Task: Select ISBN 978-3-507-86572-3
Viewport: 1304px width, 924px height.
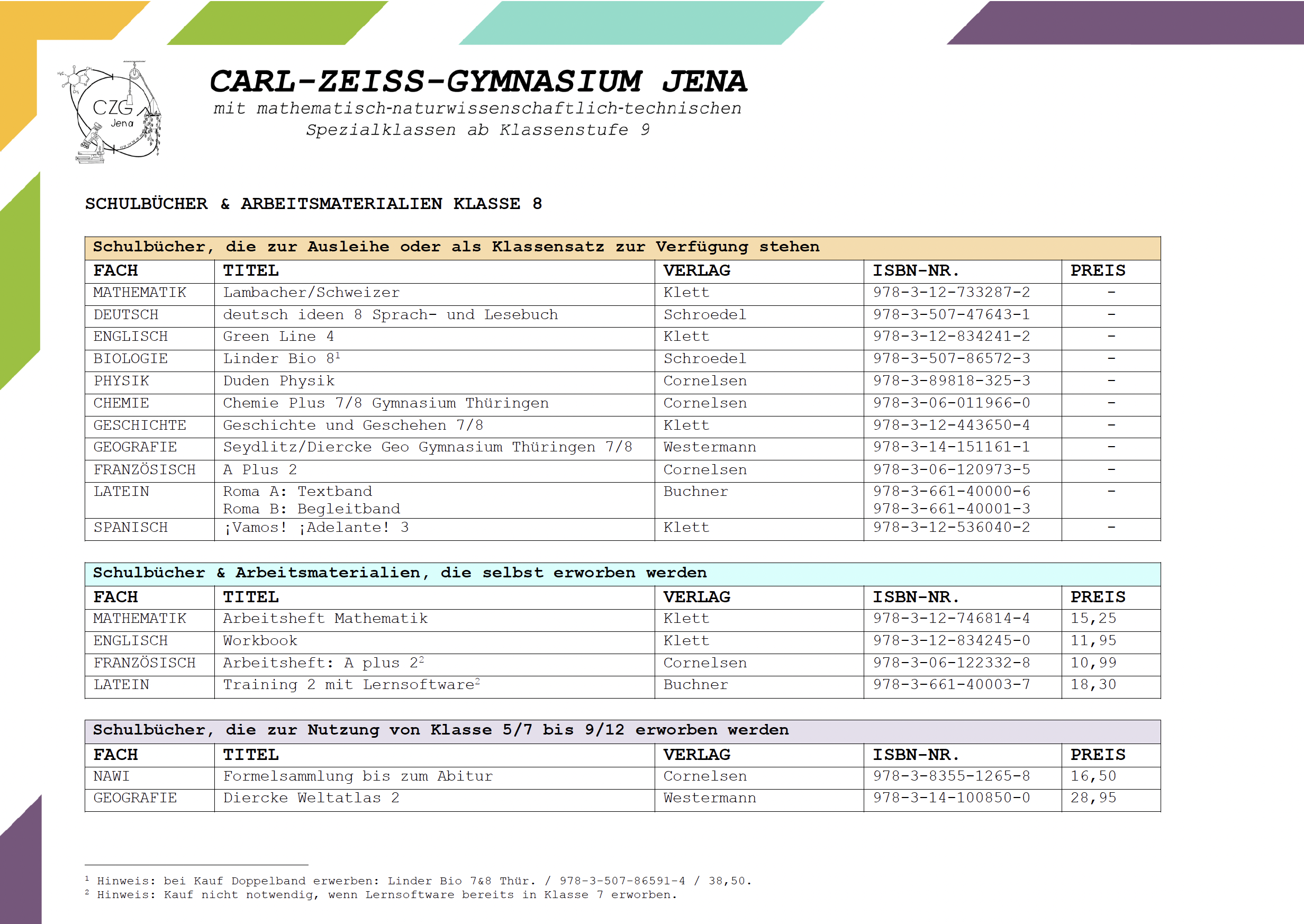Action: click(951, 358)
